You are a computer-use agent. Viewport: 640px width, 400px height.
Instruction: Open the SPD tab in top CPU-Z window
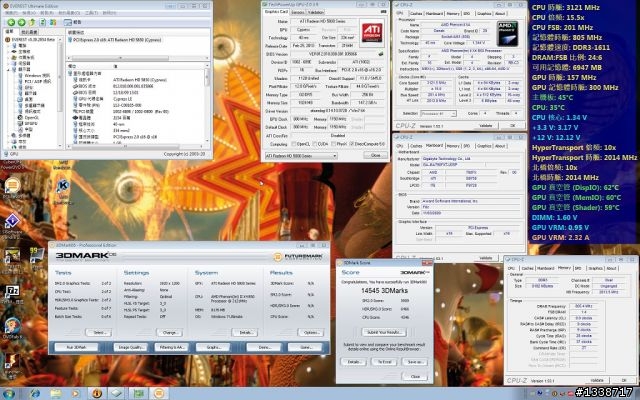point(467,13)
